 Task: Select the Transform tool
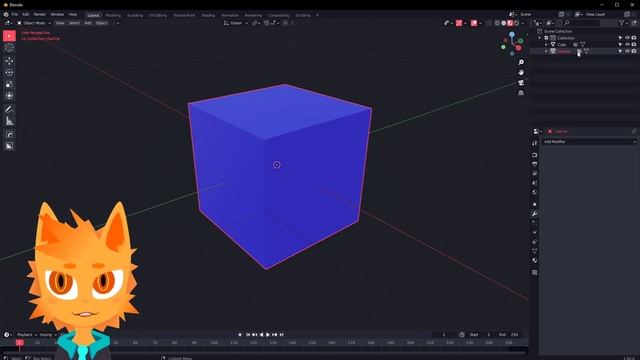click(x=9, y=96)
